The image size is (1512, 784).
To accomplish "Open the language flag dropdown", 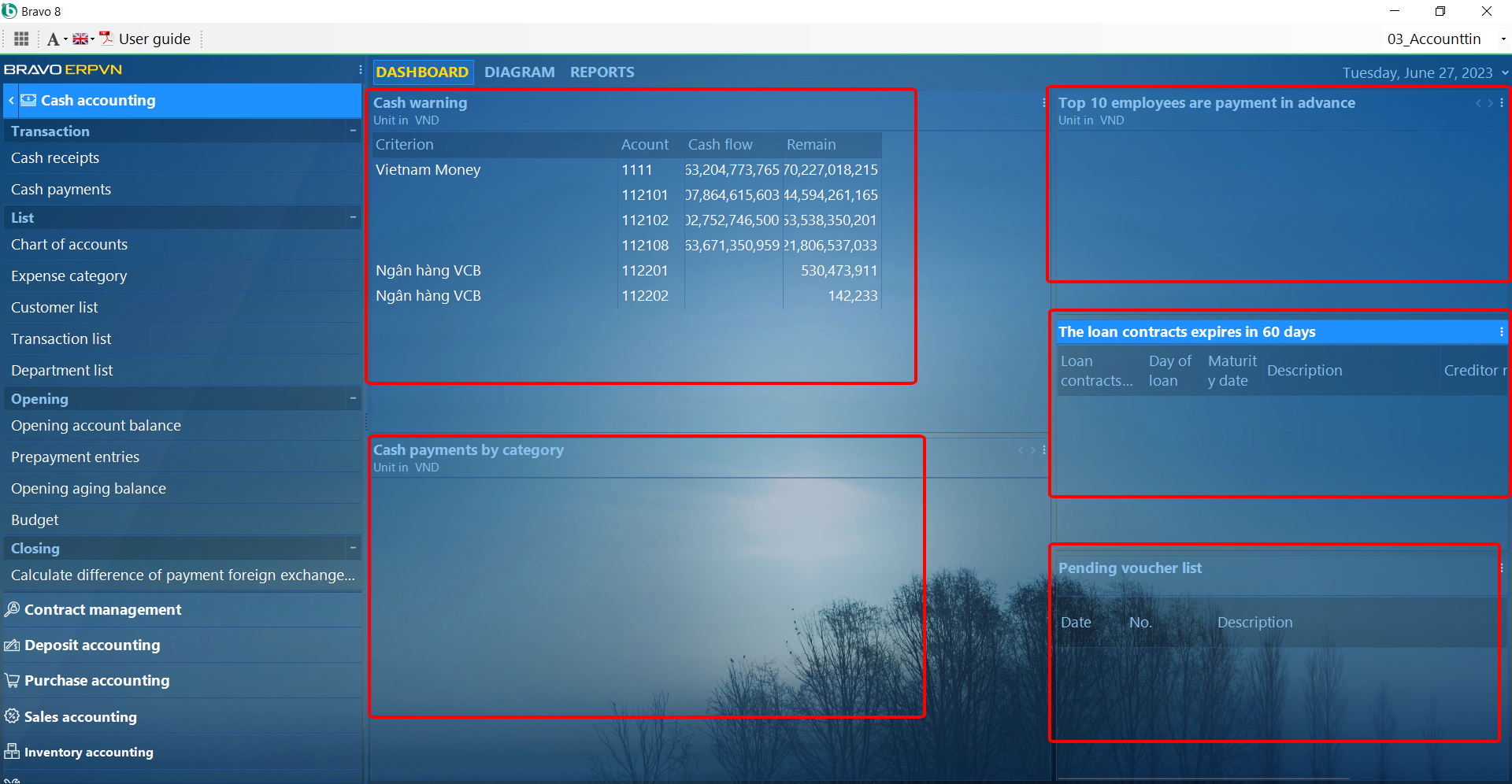I will tap(83, 39).
